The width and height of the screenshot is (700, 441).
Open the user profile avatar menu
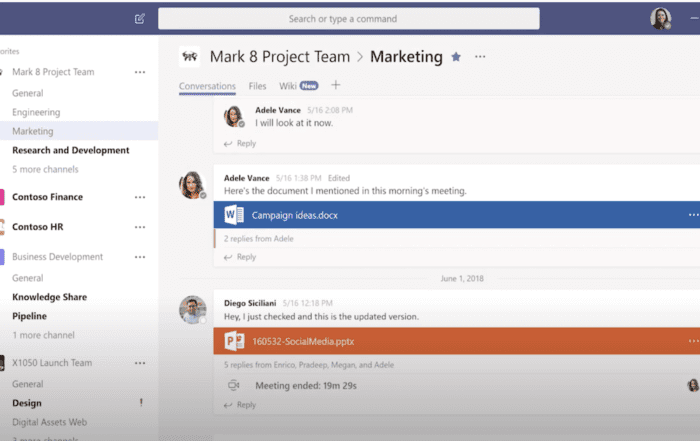[661, 19]
